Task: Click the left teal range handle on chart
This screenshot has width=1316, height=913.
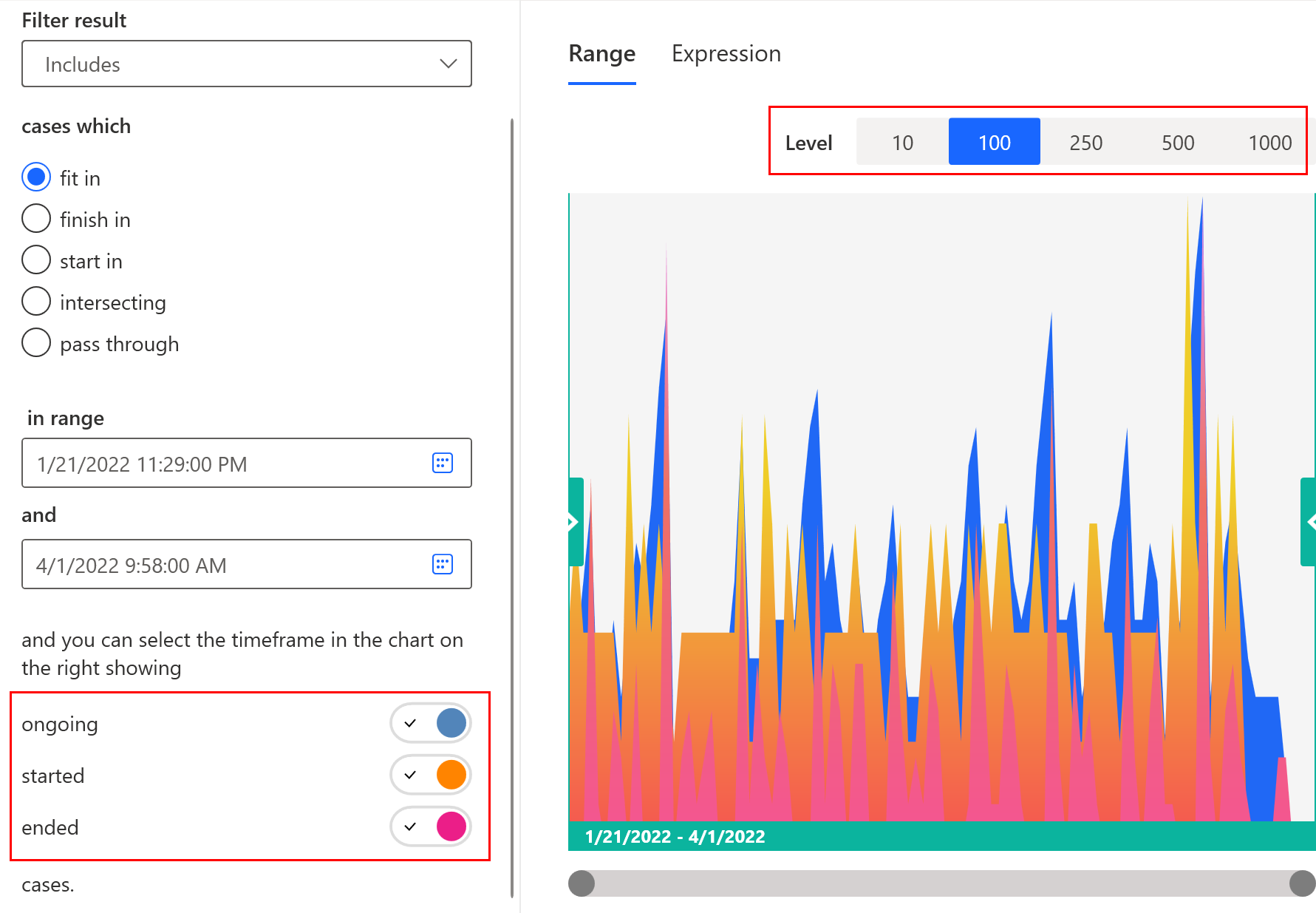Action: point(576,522)
